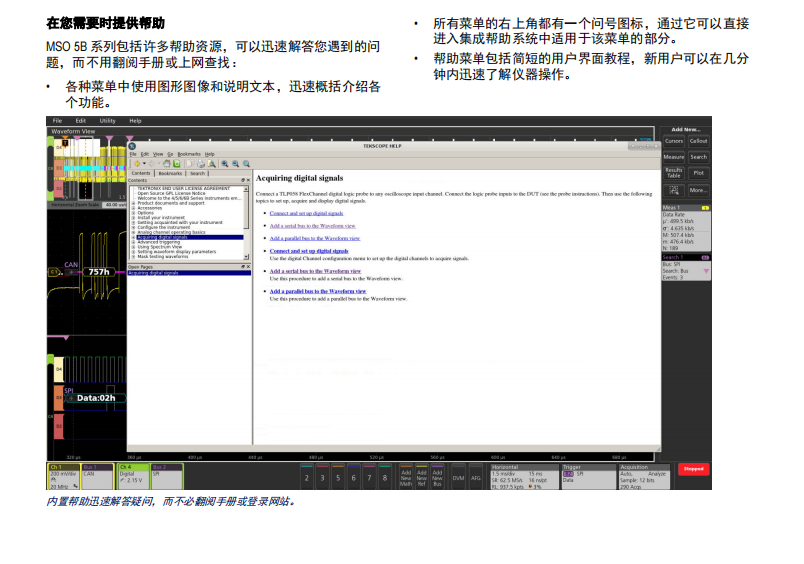Click the Print icon in help toolbar
This screenshot has height=564, width=804.
point(200,164)
